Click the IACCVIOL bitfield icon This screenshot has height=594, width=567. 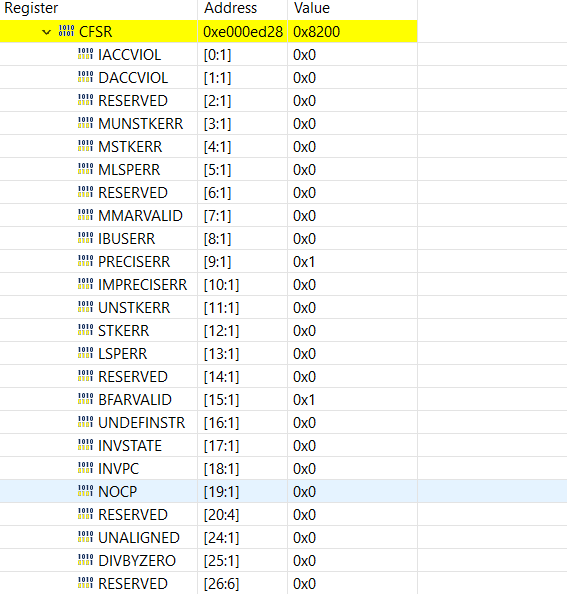(85, 54)
